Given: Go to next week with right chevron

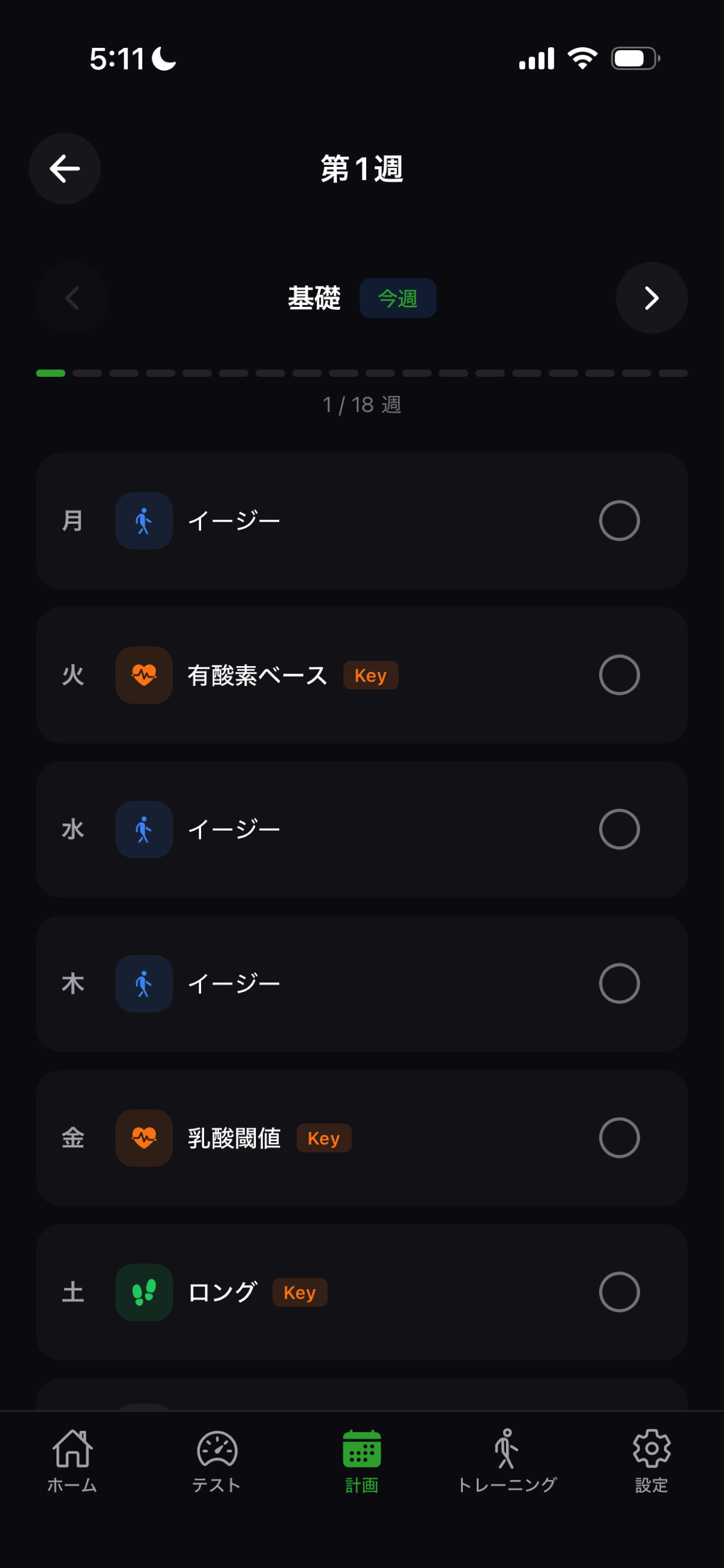Looking at the screenshot, I should click(652, 297).
